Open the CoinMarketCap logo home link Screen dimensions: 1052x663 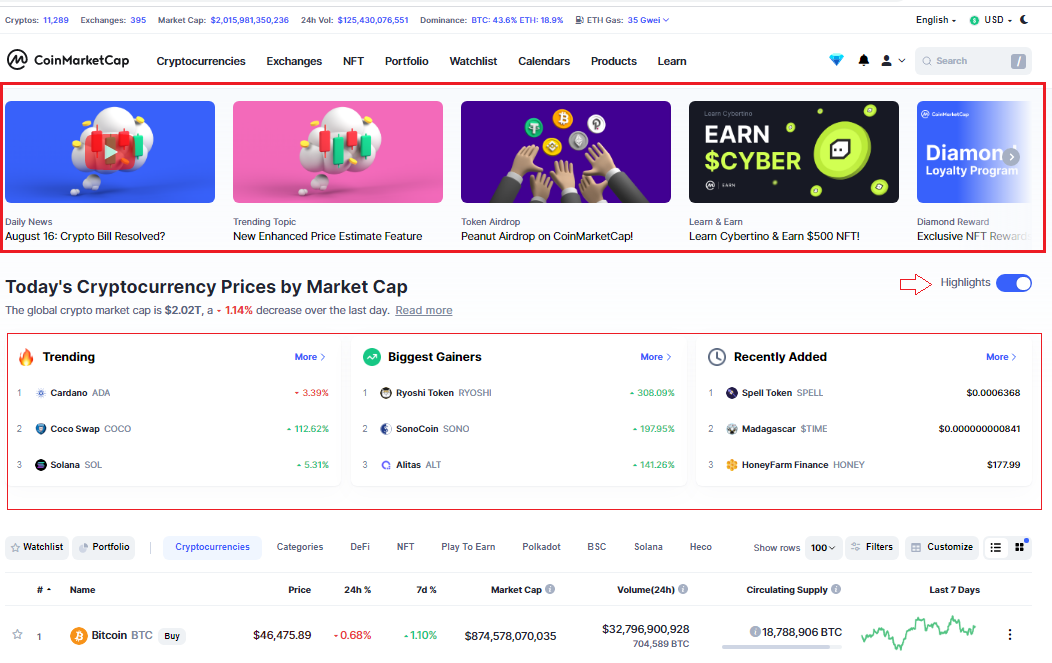(x=68, y=60)
